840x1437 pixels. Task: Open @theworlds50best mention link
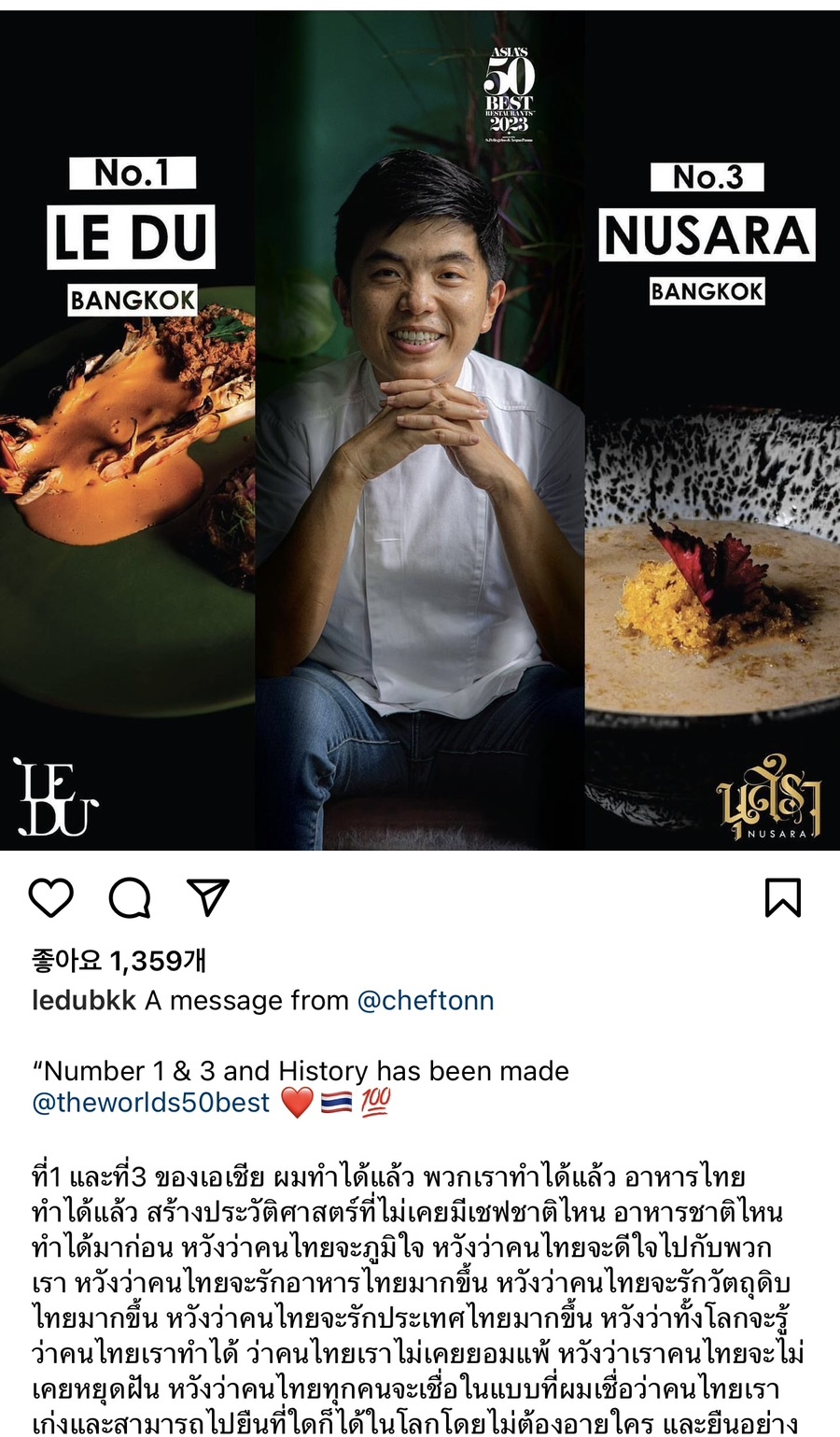(151, 1103)
